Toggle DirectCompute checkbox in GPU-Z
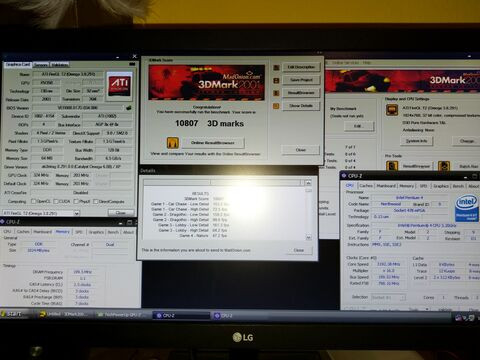This screenshot has width=480, height=360. (96, 201)
